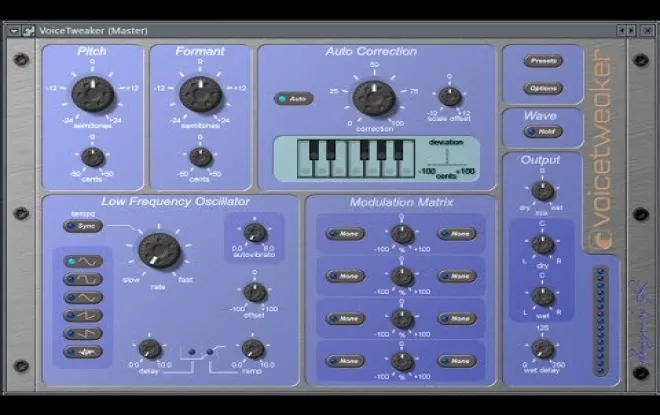Open top row source None selector

click(345, 234)
